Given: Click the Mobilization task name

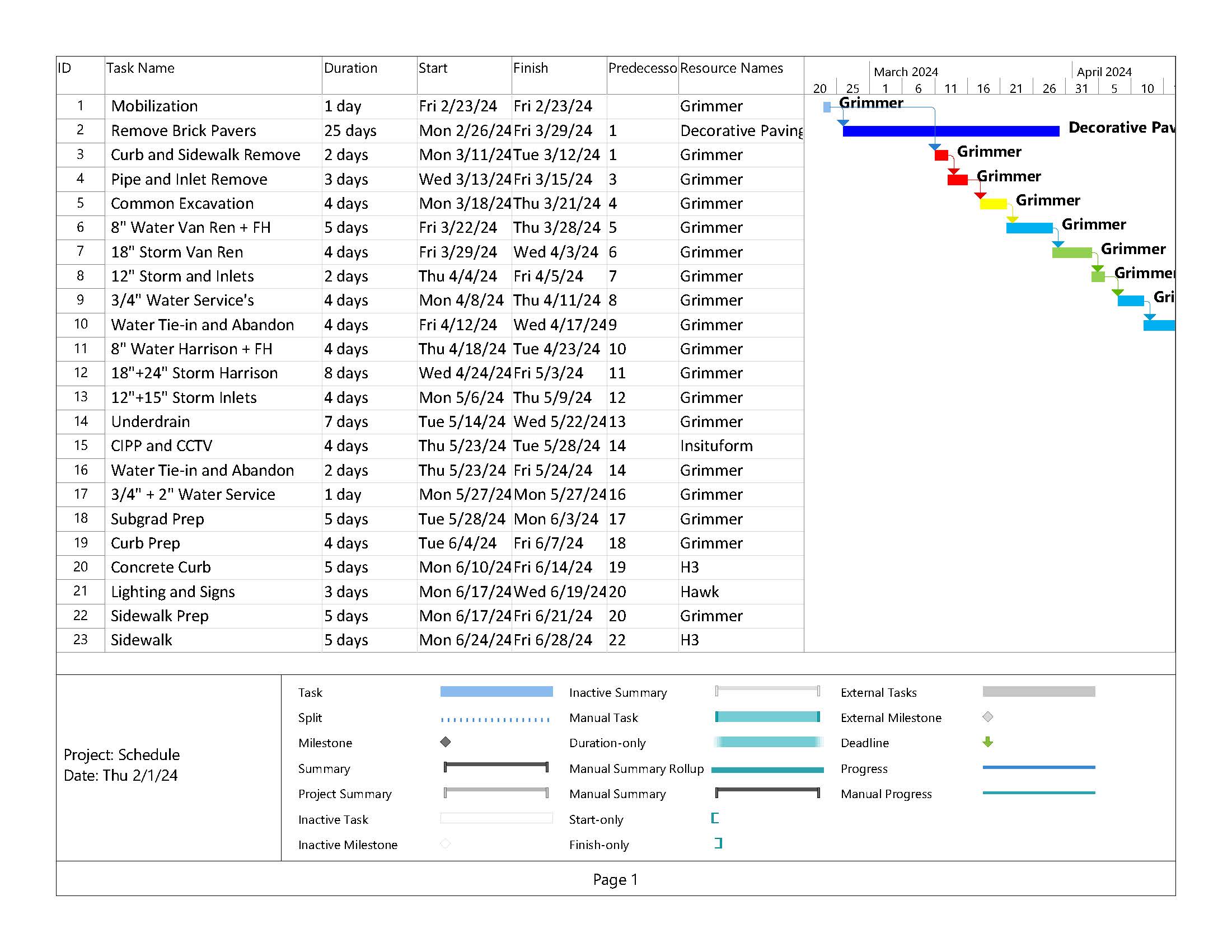Looking at the screenshot, I should (154, 106).
